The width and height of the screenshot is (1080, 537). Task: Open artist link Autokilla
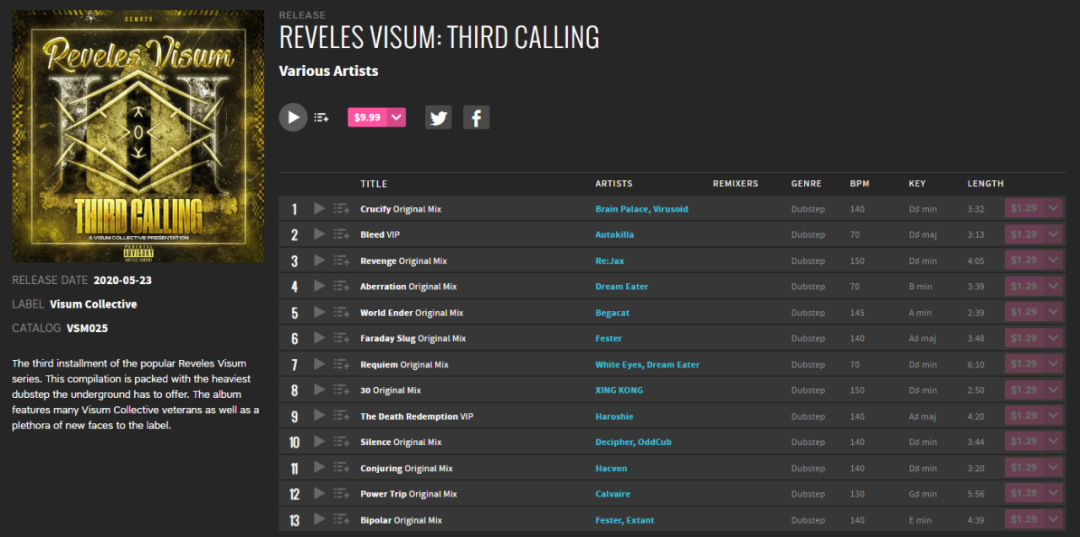[x=614, y=235]
